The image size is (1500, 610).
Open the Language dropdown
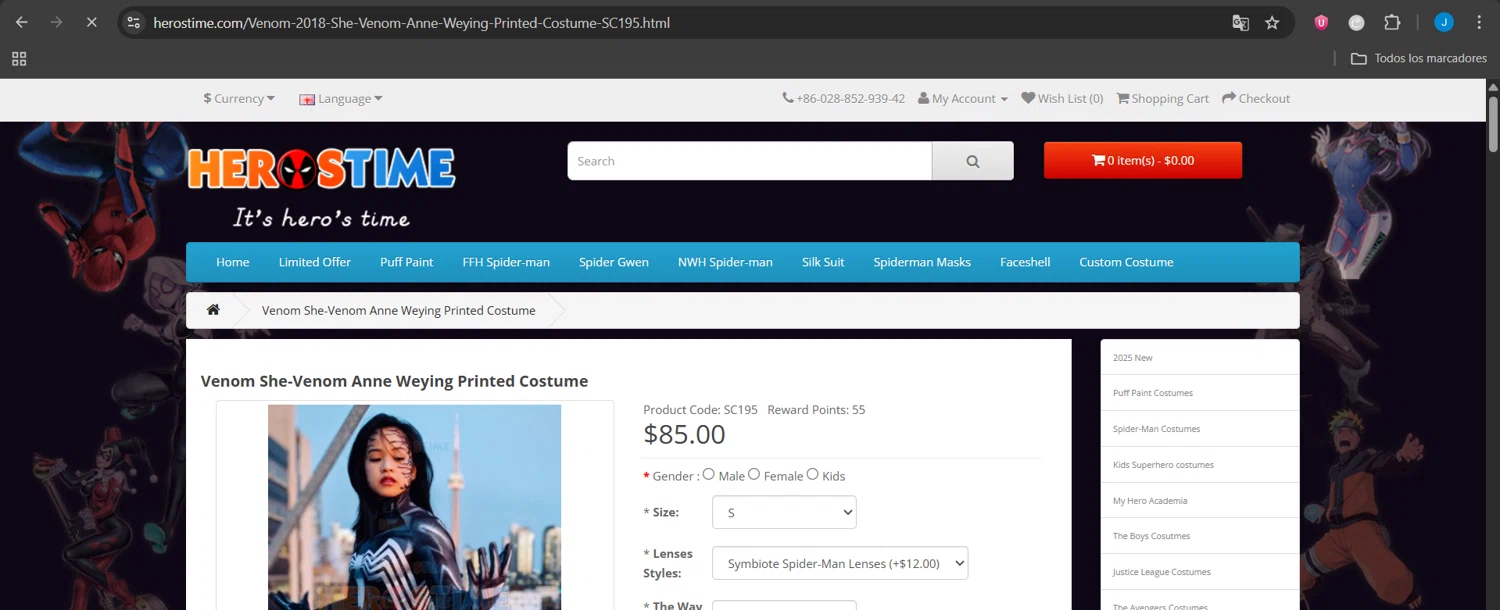pyautogui.click(x=341, y=98)
